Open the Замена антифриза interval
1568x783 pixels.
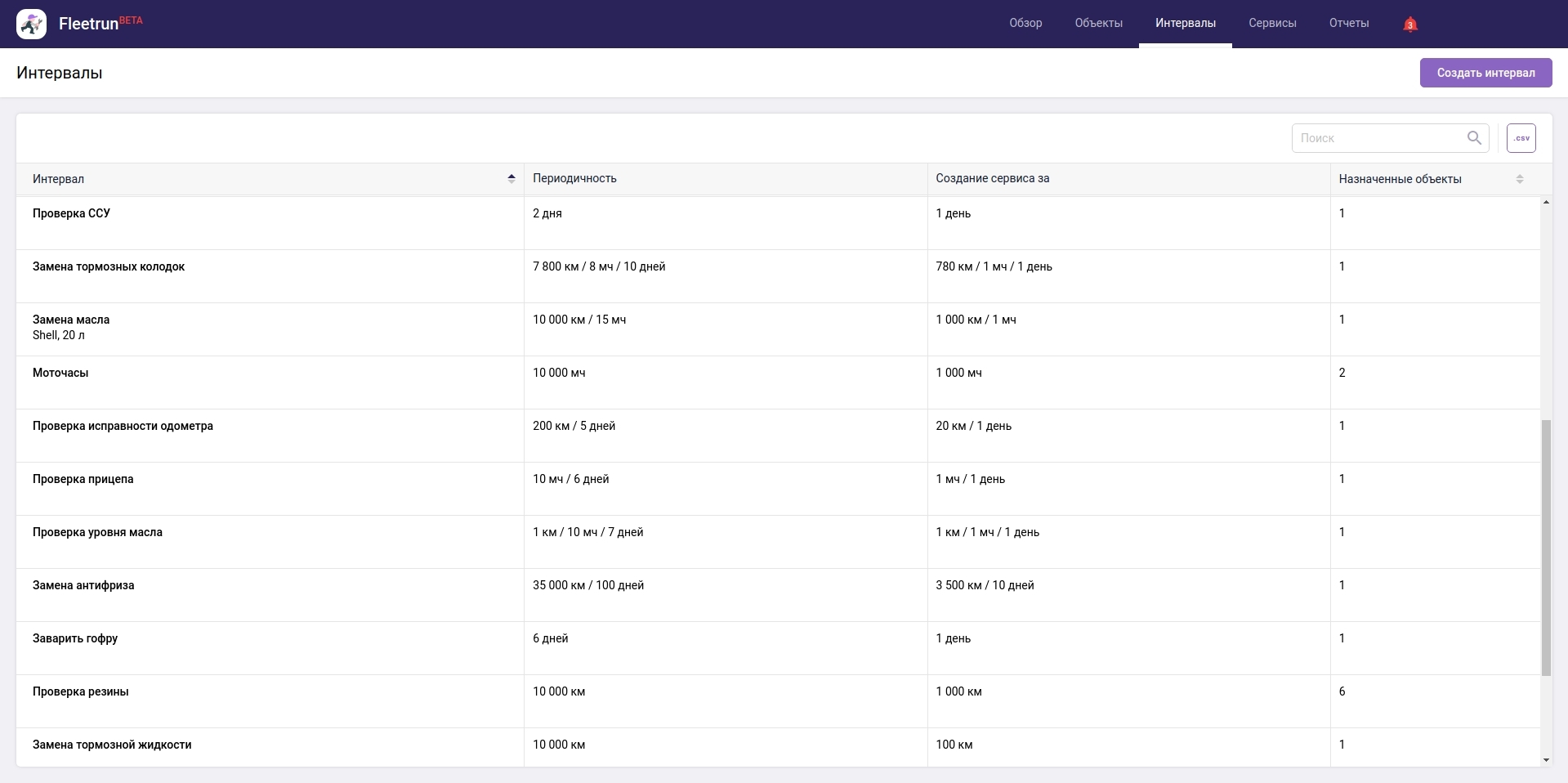tap(83, 585)
